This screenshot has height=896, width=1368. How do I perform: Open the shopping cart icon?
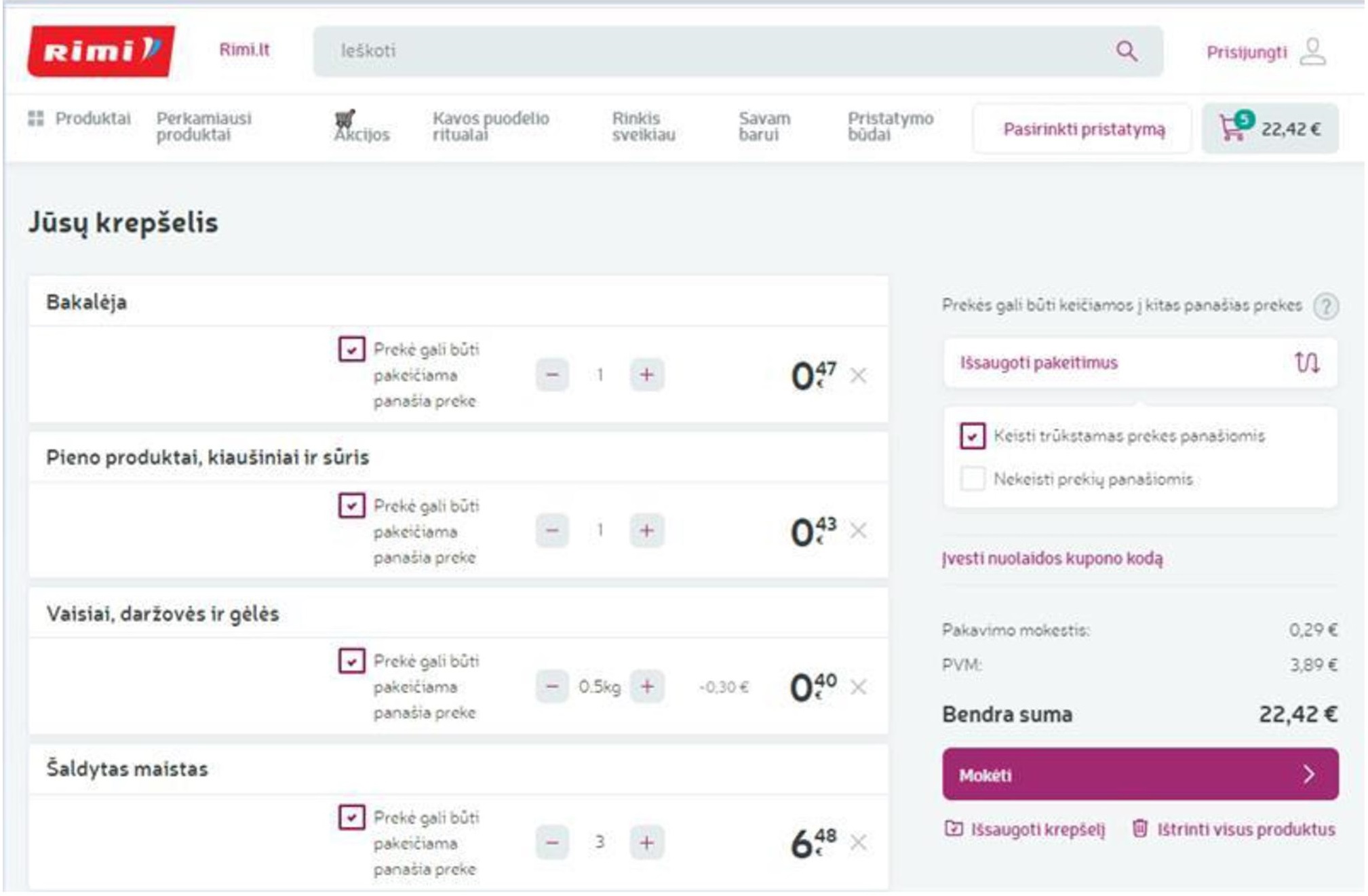coord(1231,128)
